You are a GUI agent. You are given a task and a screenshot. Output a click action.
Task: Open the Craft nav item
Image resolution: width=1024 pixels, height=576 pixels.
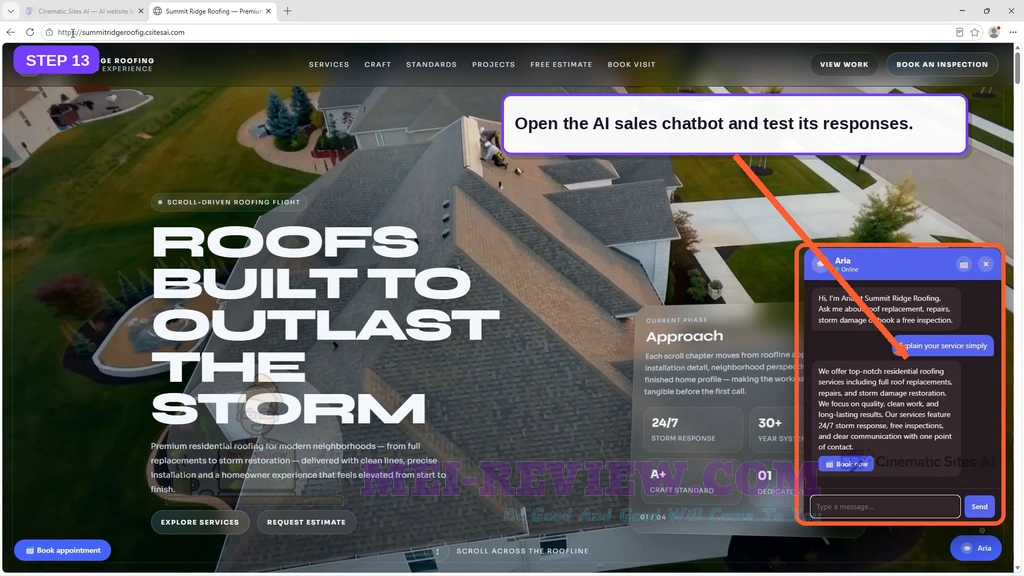point(377,65)
